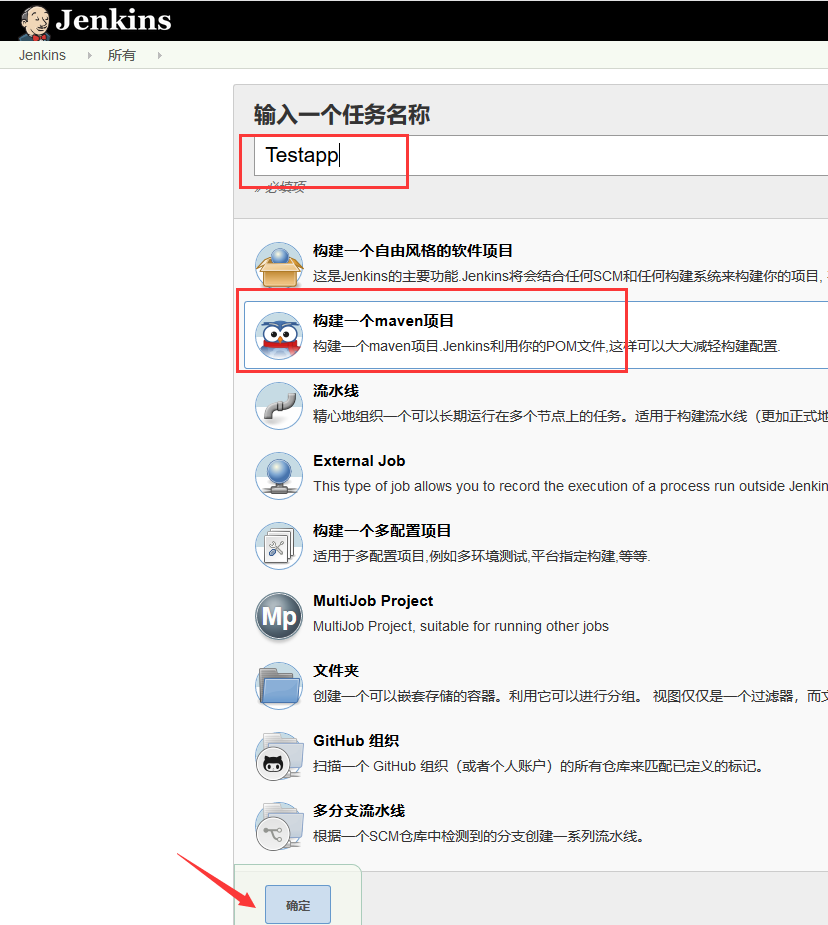Click the GitHub 组织 扫描 description text
The width and height of the screenshot is (828, 925).
click(540, 766)
